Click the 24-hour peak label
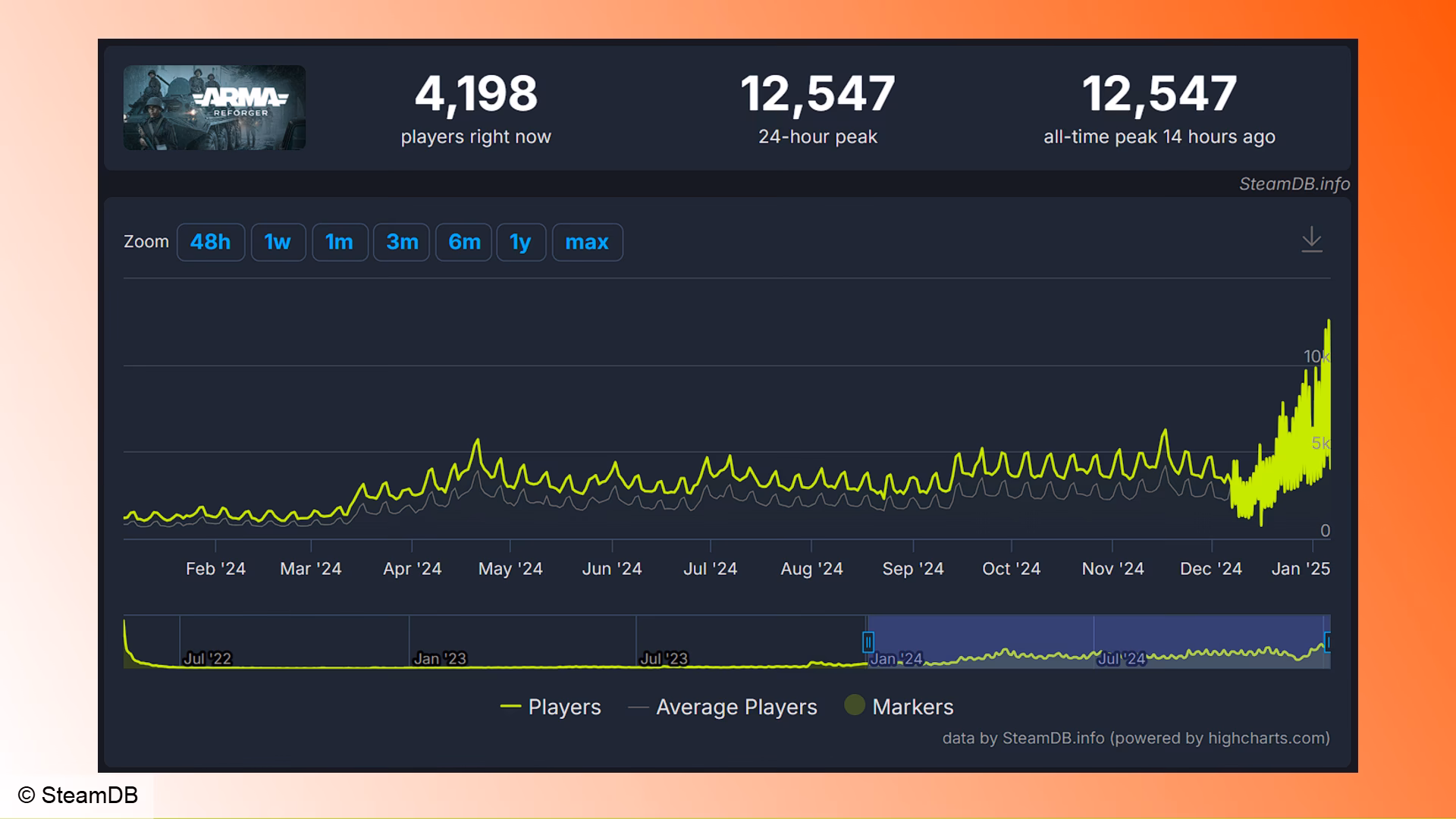The height and width of the screenshot is (819, 1456). 817,137
